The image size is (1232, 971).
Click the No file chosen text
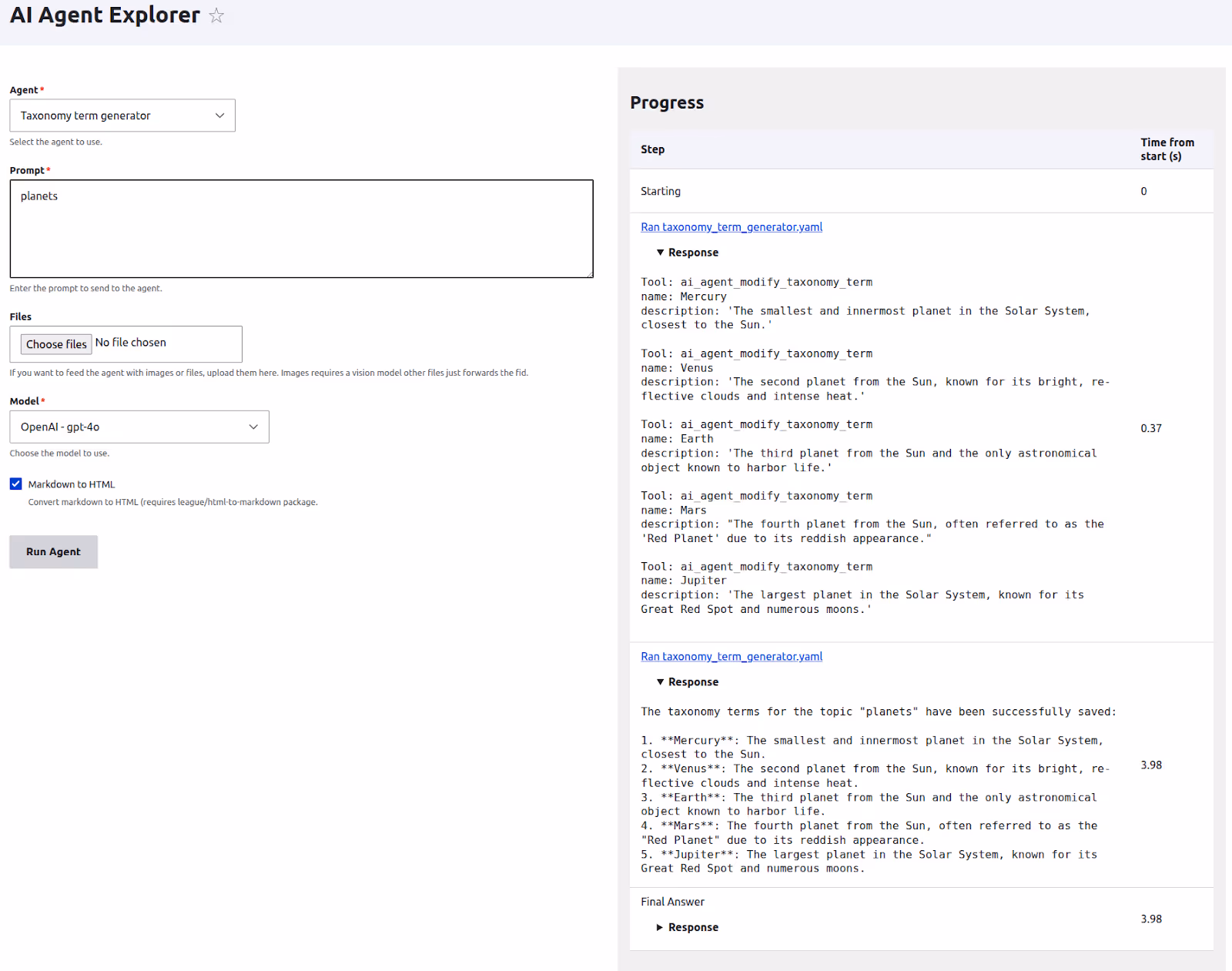coord(131,343)
